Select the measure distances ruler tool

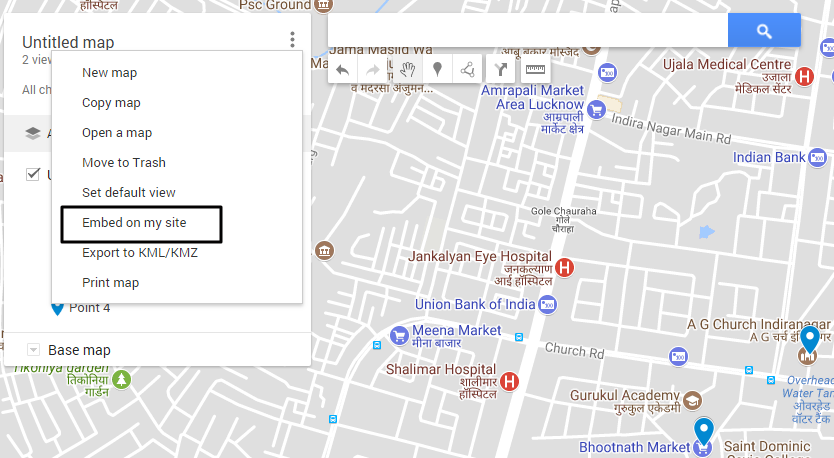pyautogui.click(x=535, y=69)
